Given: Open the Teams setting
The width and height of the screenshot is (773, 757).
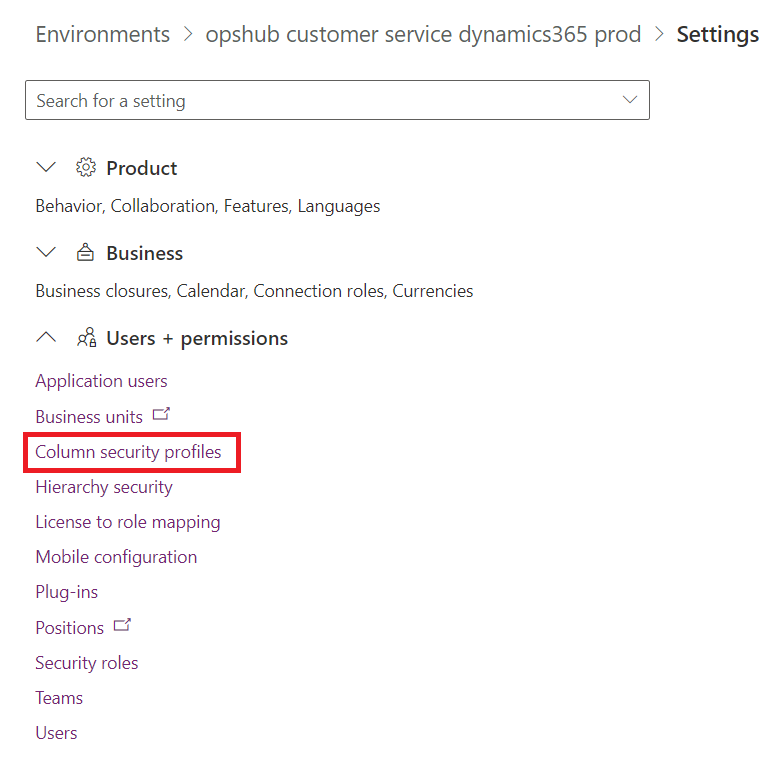Looking at the screenshot, I should [59, 698].
